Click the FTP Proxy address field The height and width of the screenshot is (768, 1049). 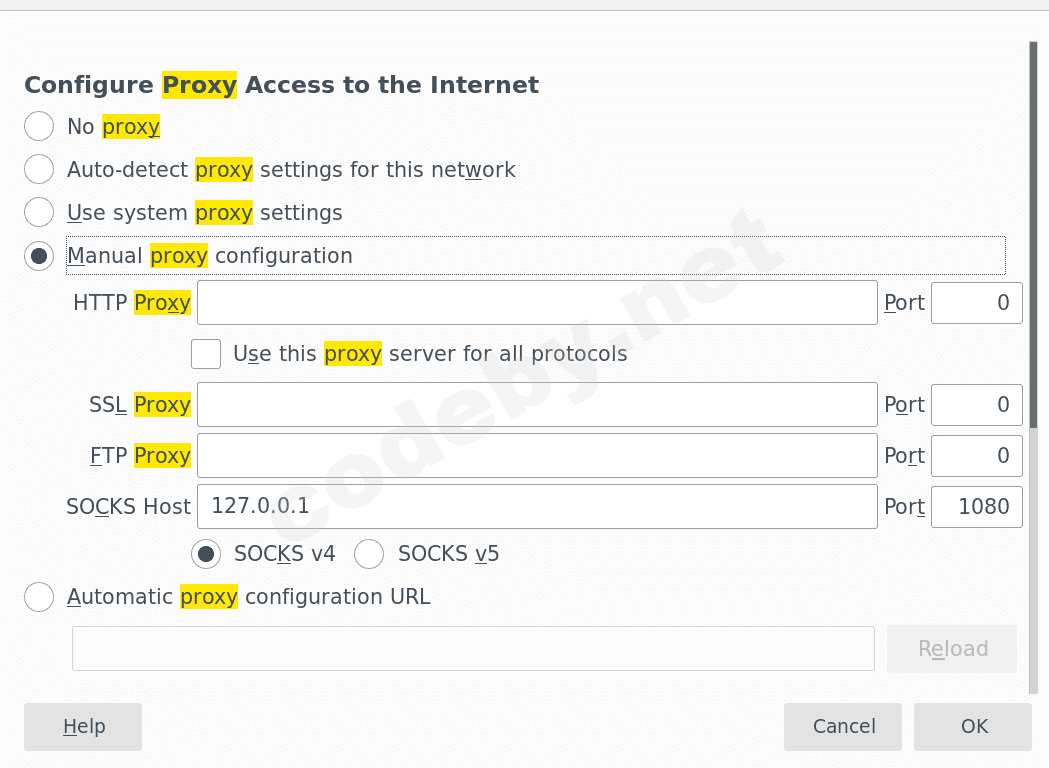[537, 456]
